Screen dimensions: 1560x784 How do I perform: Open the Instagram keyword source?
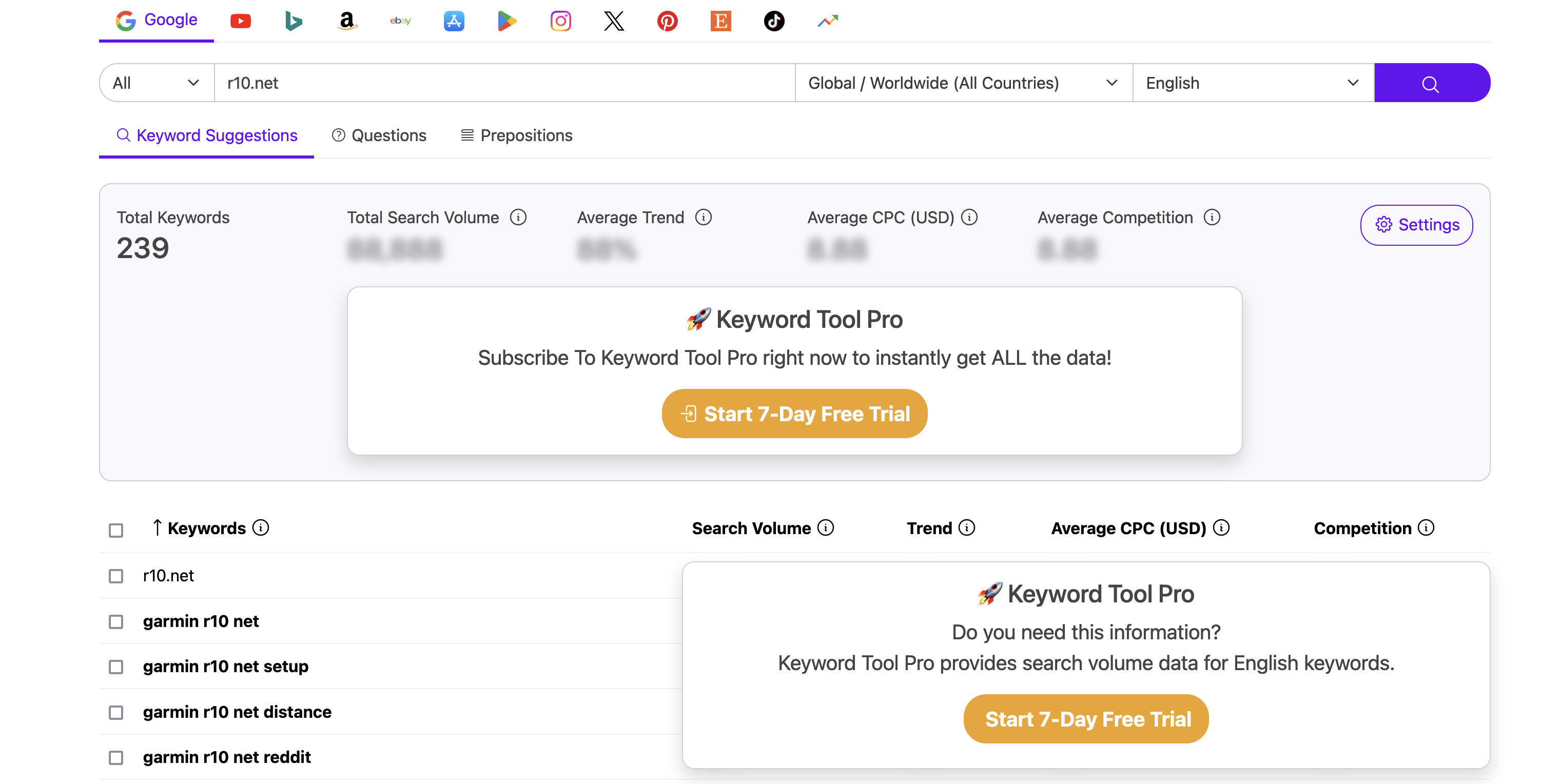[x=560, y=21]
